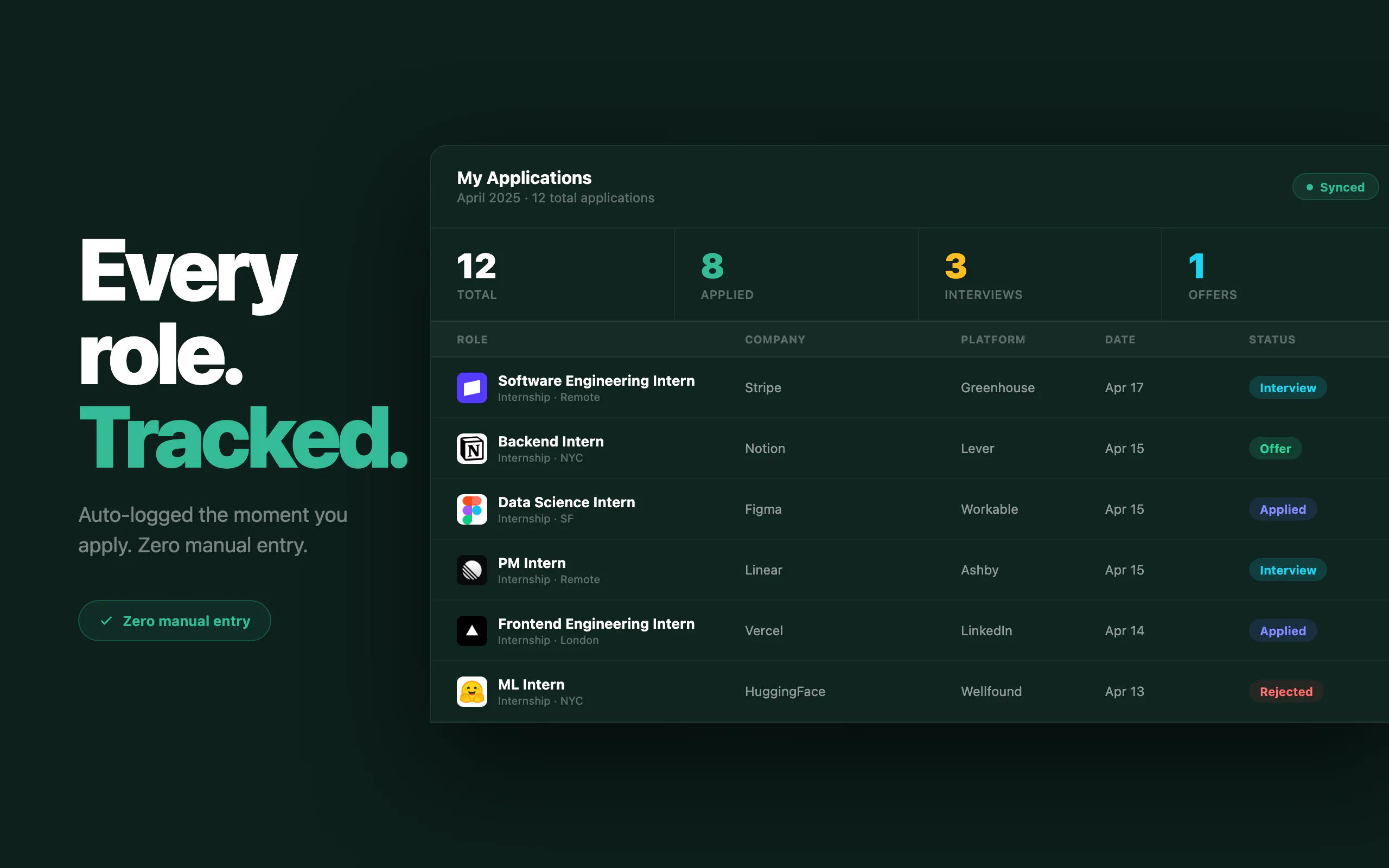1389x868 pixels.
Task: Click the Synced status badge
Action: pyautogui.click(x=1335, y=187)
